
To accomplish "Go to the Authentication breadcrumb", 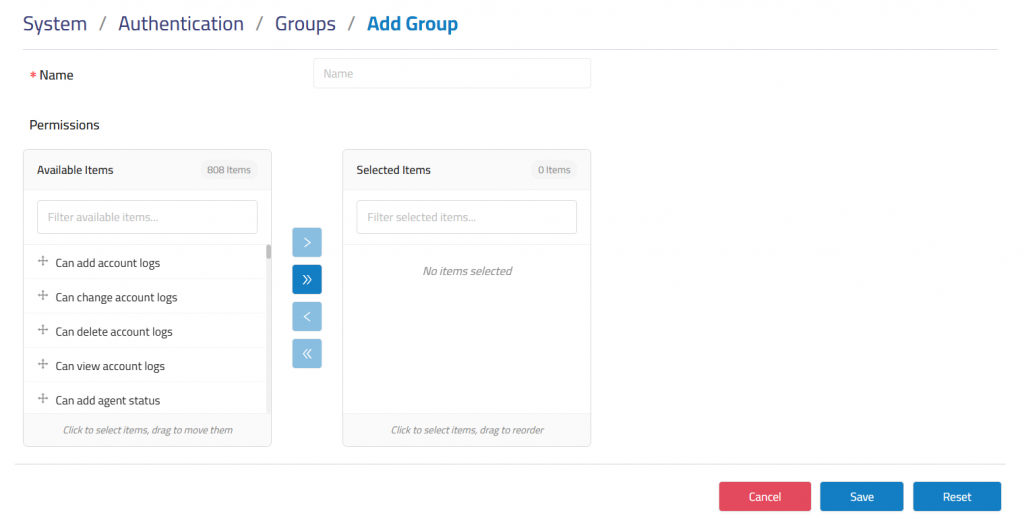I will (181, 24).
